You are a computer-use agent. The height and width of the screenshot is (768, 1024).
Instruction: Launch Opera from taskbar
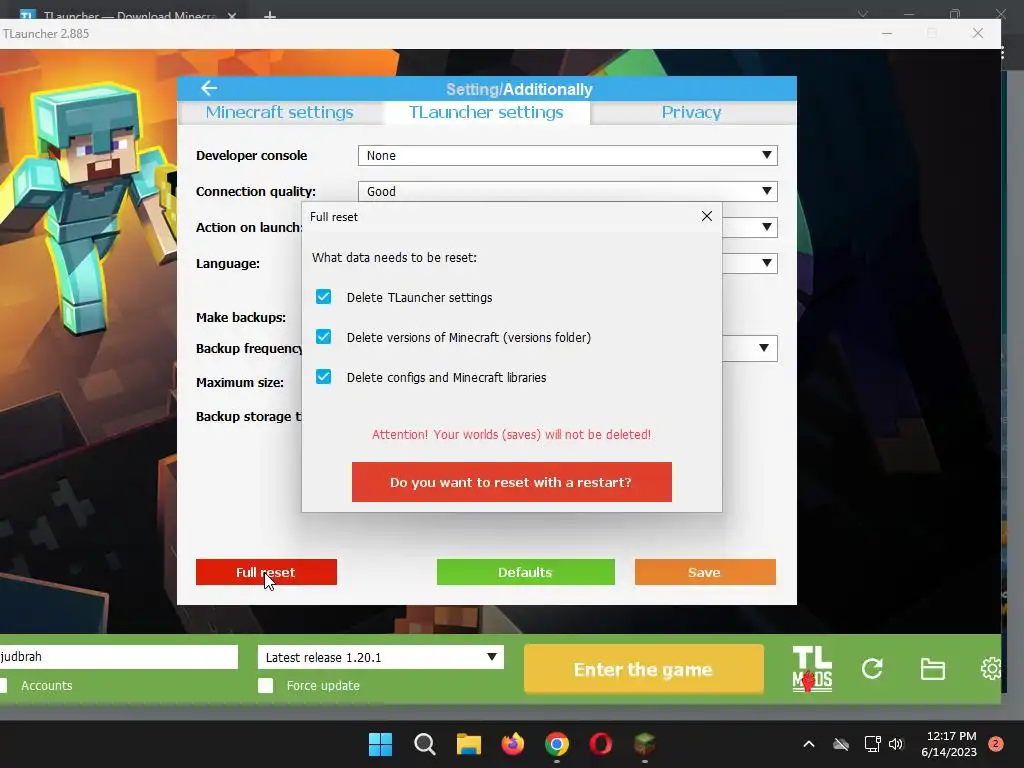coord(601,744)
